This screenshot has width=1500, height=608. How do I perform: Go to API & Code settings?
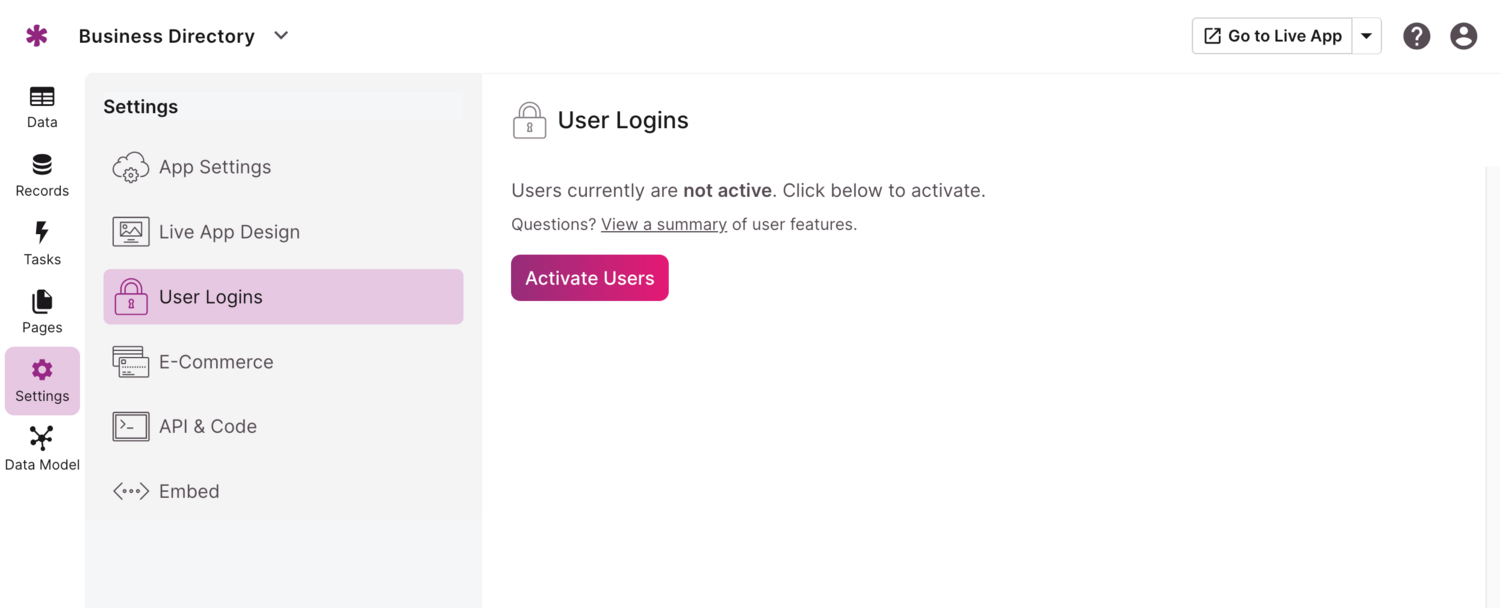click(x=208, y=427)
